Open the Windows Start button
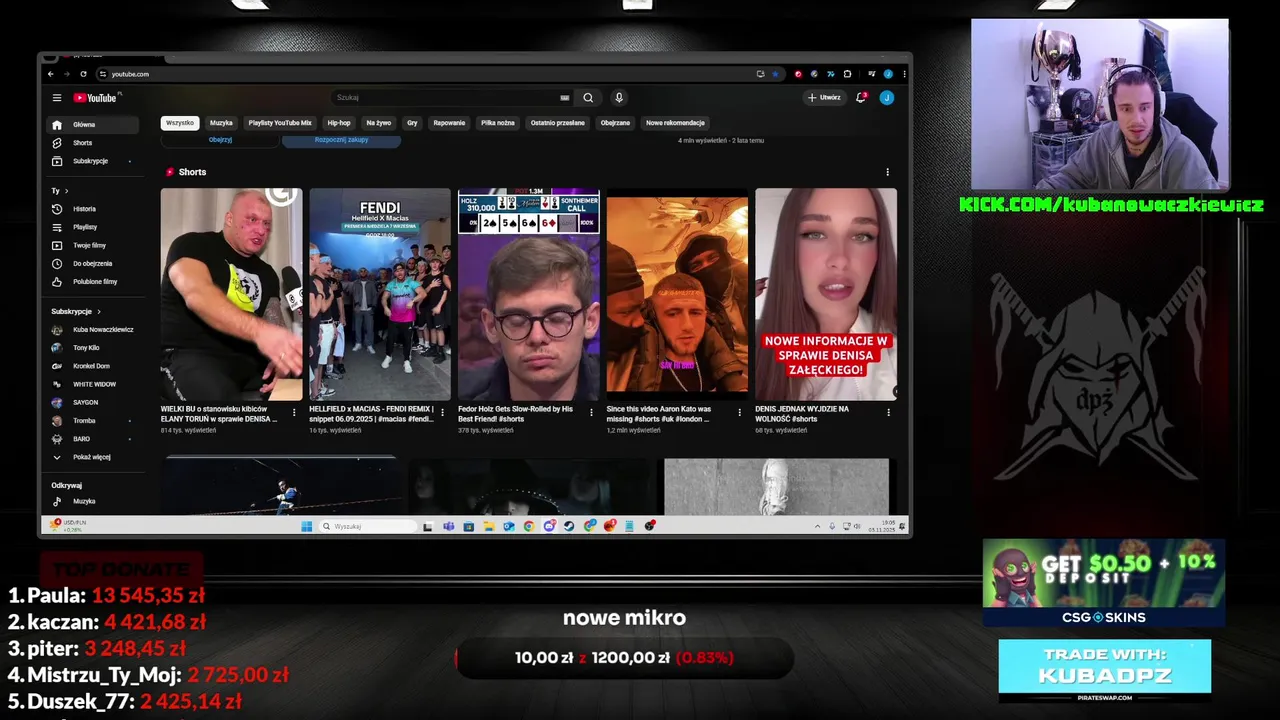Viewport: 1280px width, 720px height. (x=307, y=526)
